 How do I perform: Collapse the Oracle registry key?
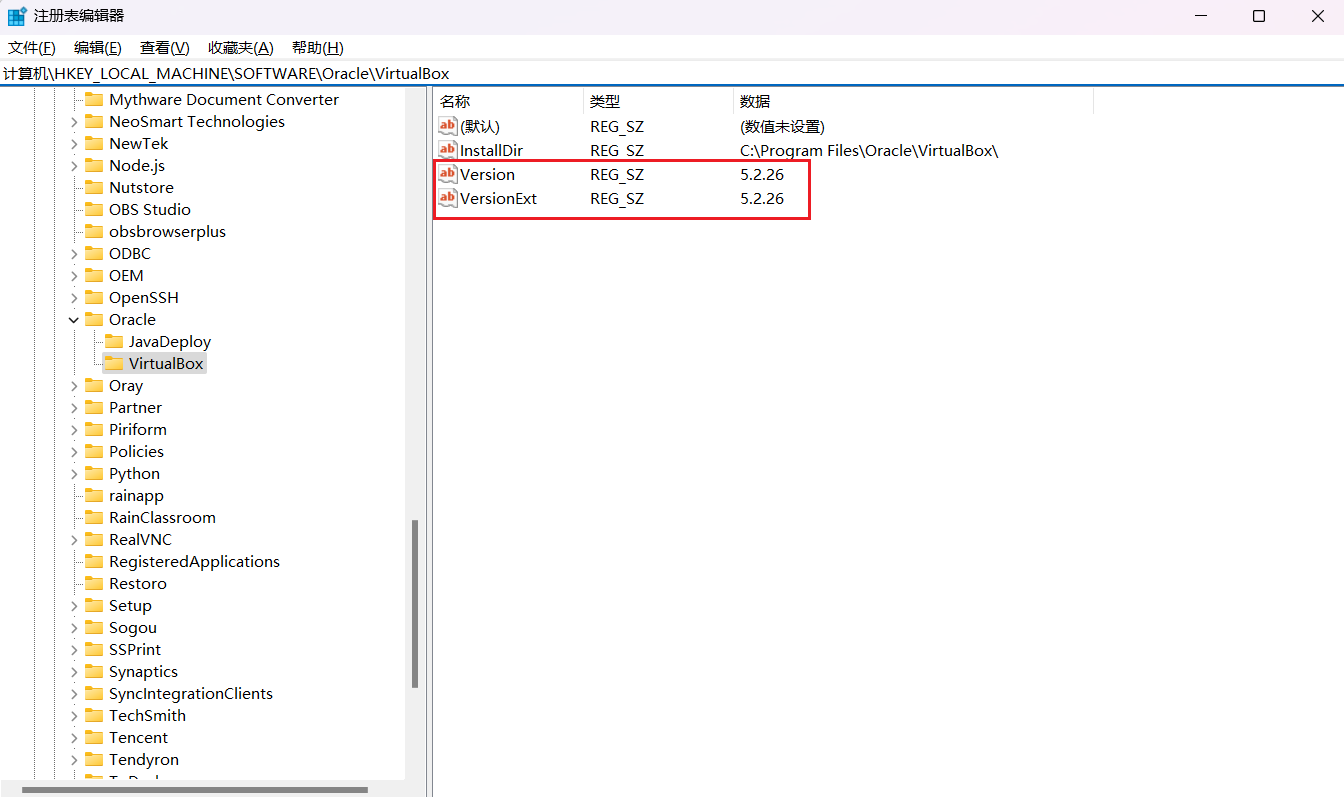(x=73, y=319)
